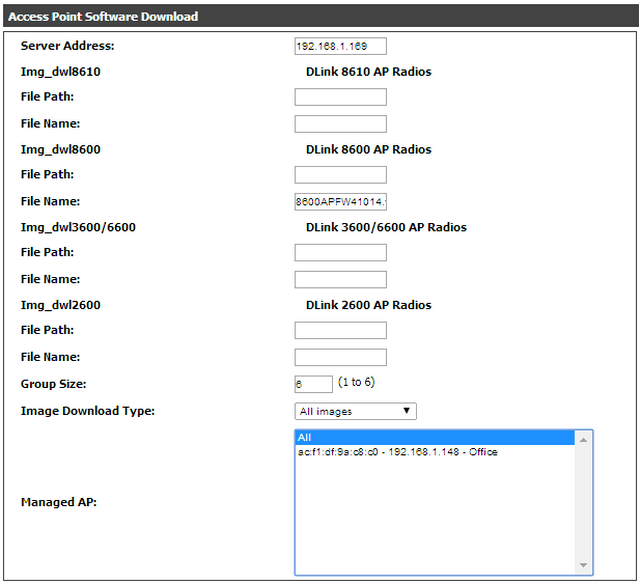This screenshot has width=640, height=584.
Task: Click the Image Download Type label
Action: pyautogui.click(x=88, y=411)
